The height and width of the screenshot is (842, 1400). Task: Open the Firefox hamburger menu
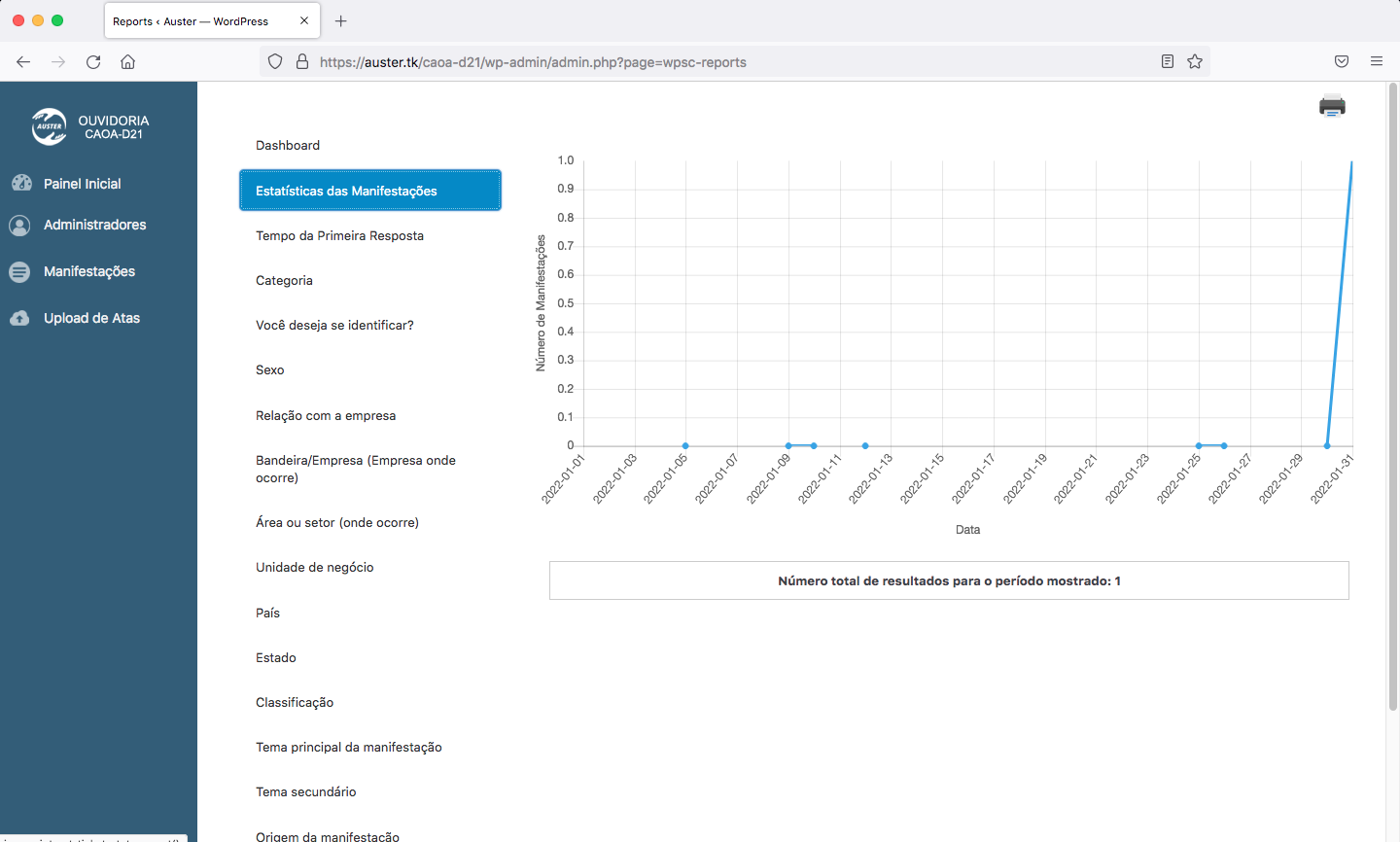[x=1377, y=61]
